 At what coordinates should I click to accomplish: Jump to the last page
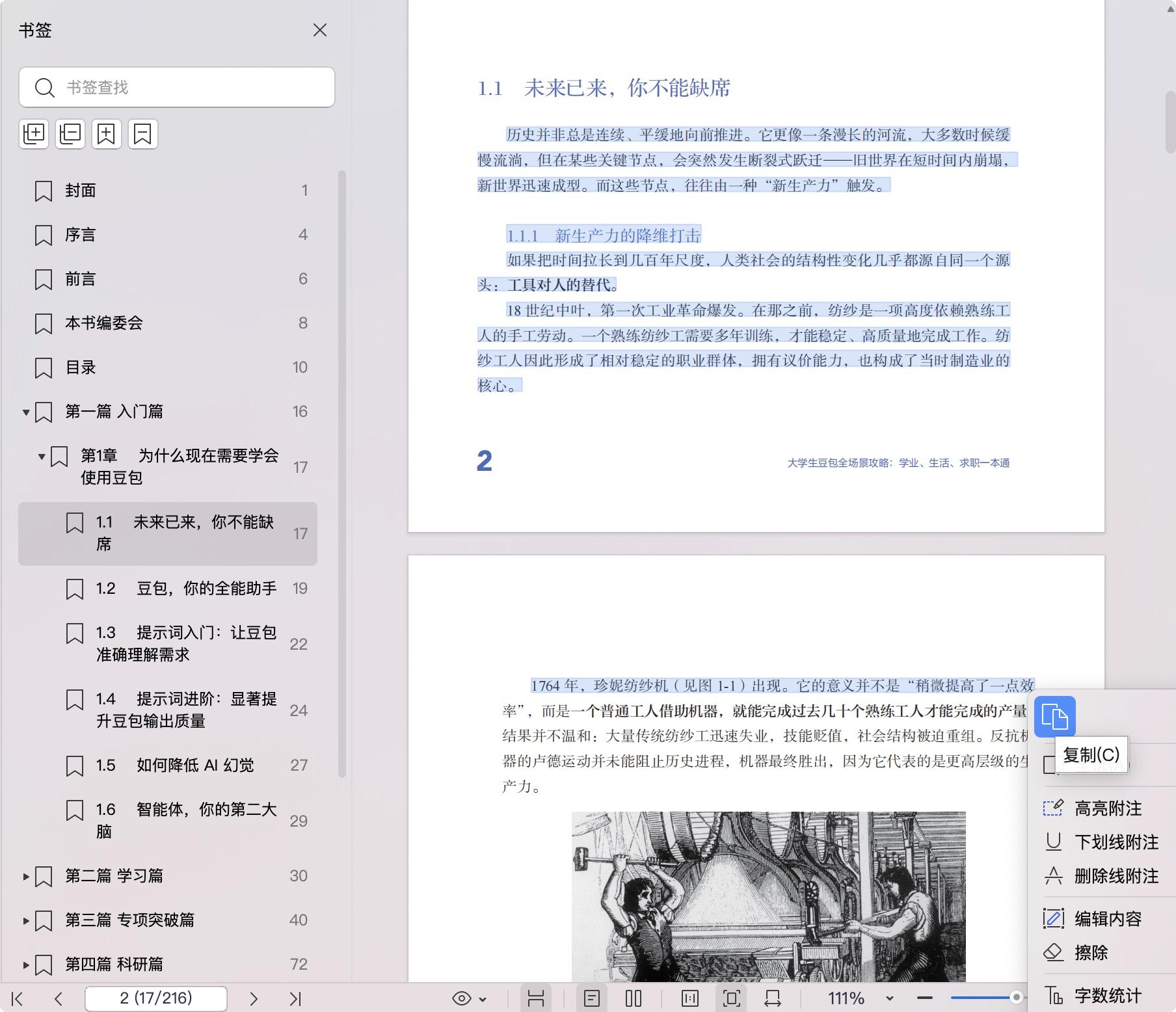295,998
